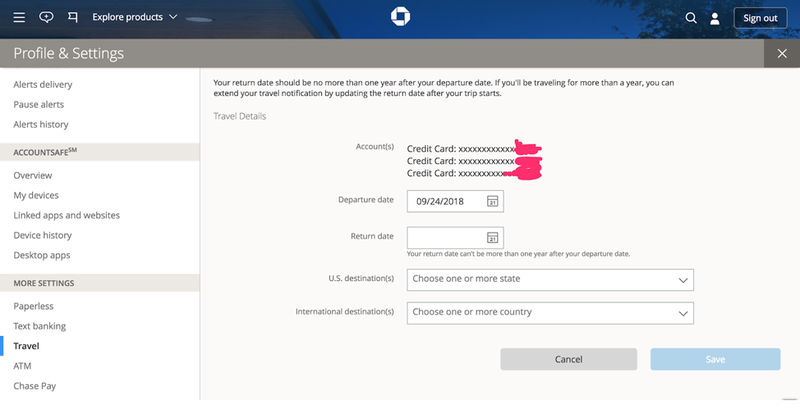Click the 'International destination(s)' label
This screenshot has height=409, width=800.
[x=344, y=312]
